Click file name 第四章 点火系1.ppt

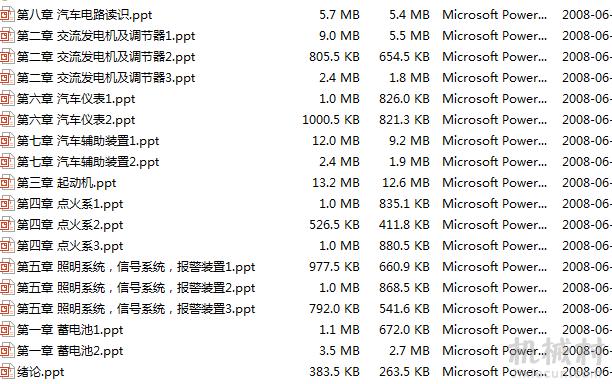point(70,204)
